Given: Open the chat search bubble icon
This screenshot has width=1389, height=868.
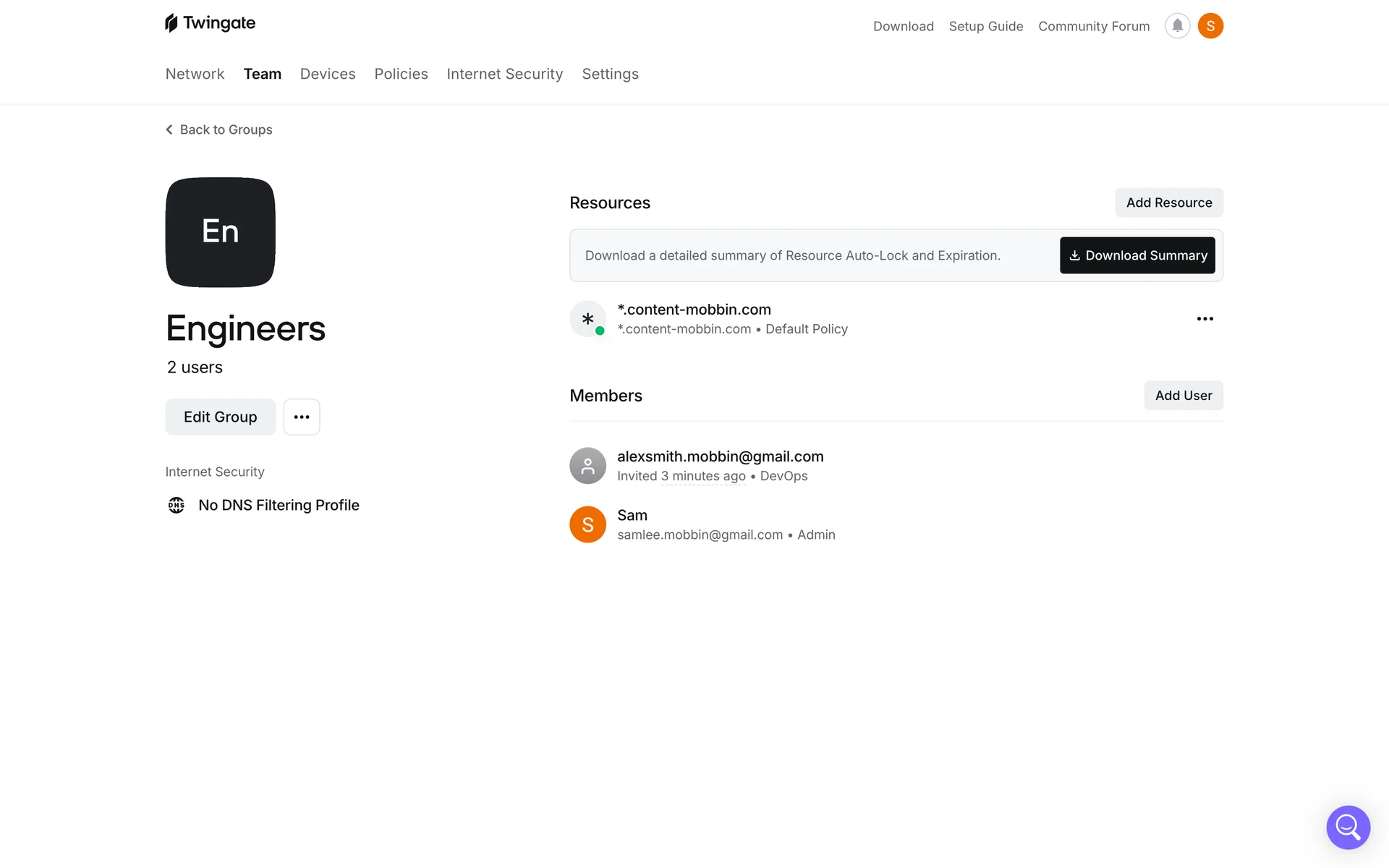Looking at the screenshot, I should 1348,827.
